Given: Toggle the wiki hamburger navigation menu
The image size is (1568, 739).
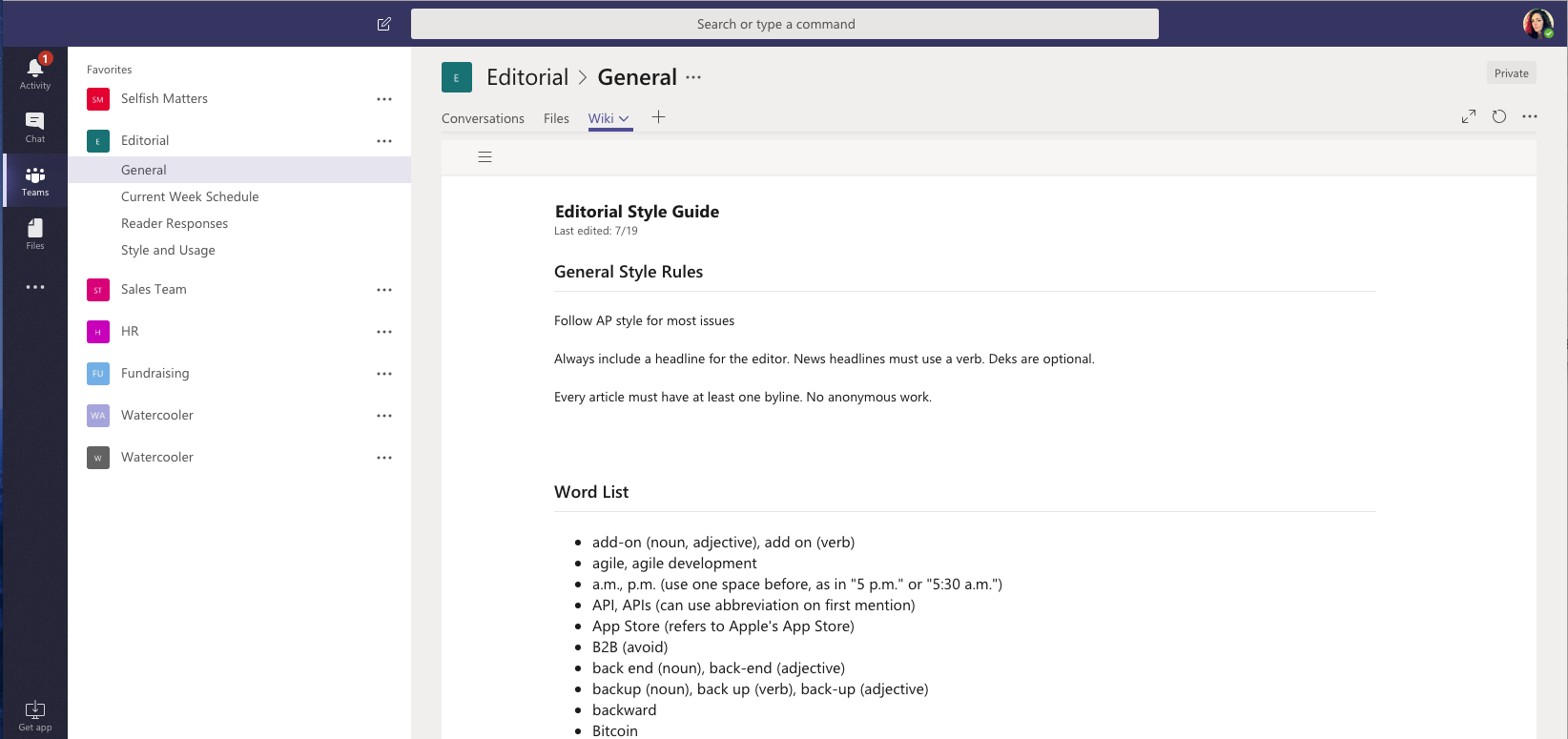Looking at the screenshot, I should click(x=485, y=157).
